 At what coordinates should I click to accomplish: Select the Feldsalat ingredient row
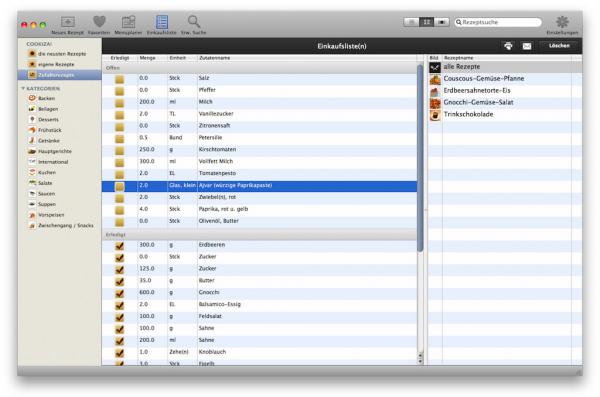tap(259, 316)
